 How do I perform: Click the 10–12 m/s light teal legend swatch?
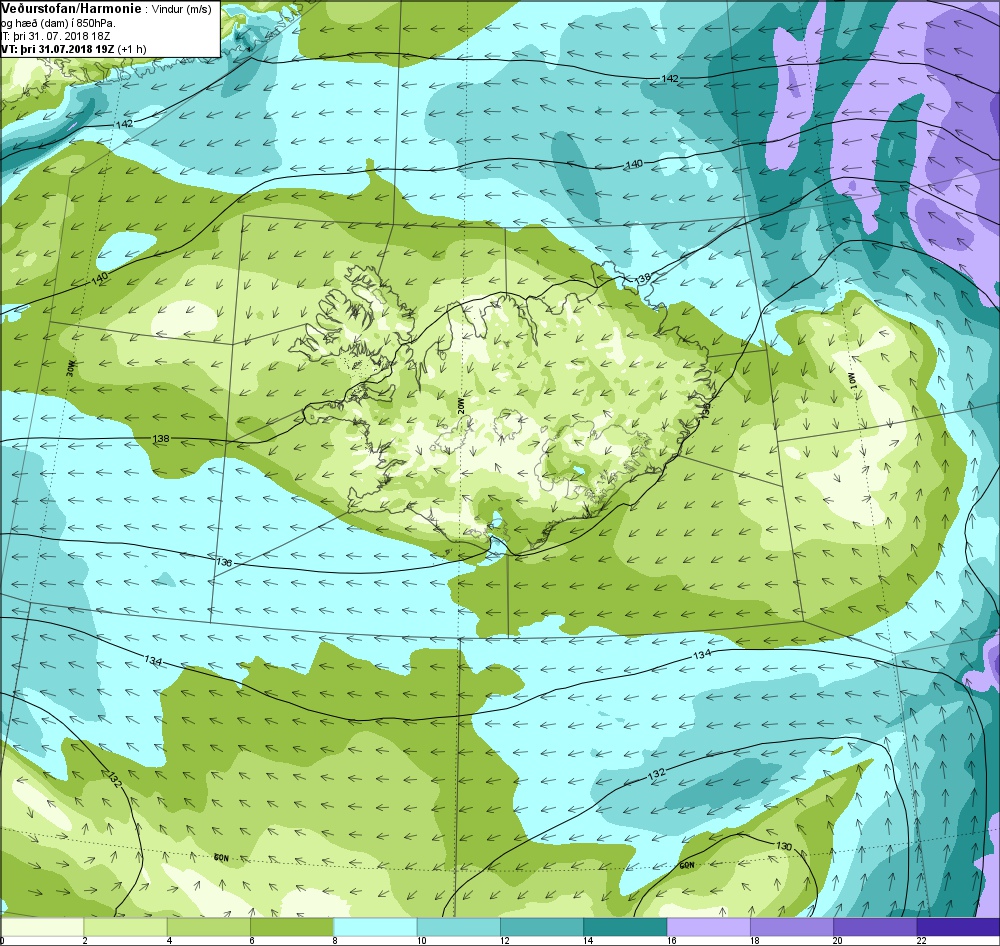[459, 926]
